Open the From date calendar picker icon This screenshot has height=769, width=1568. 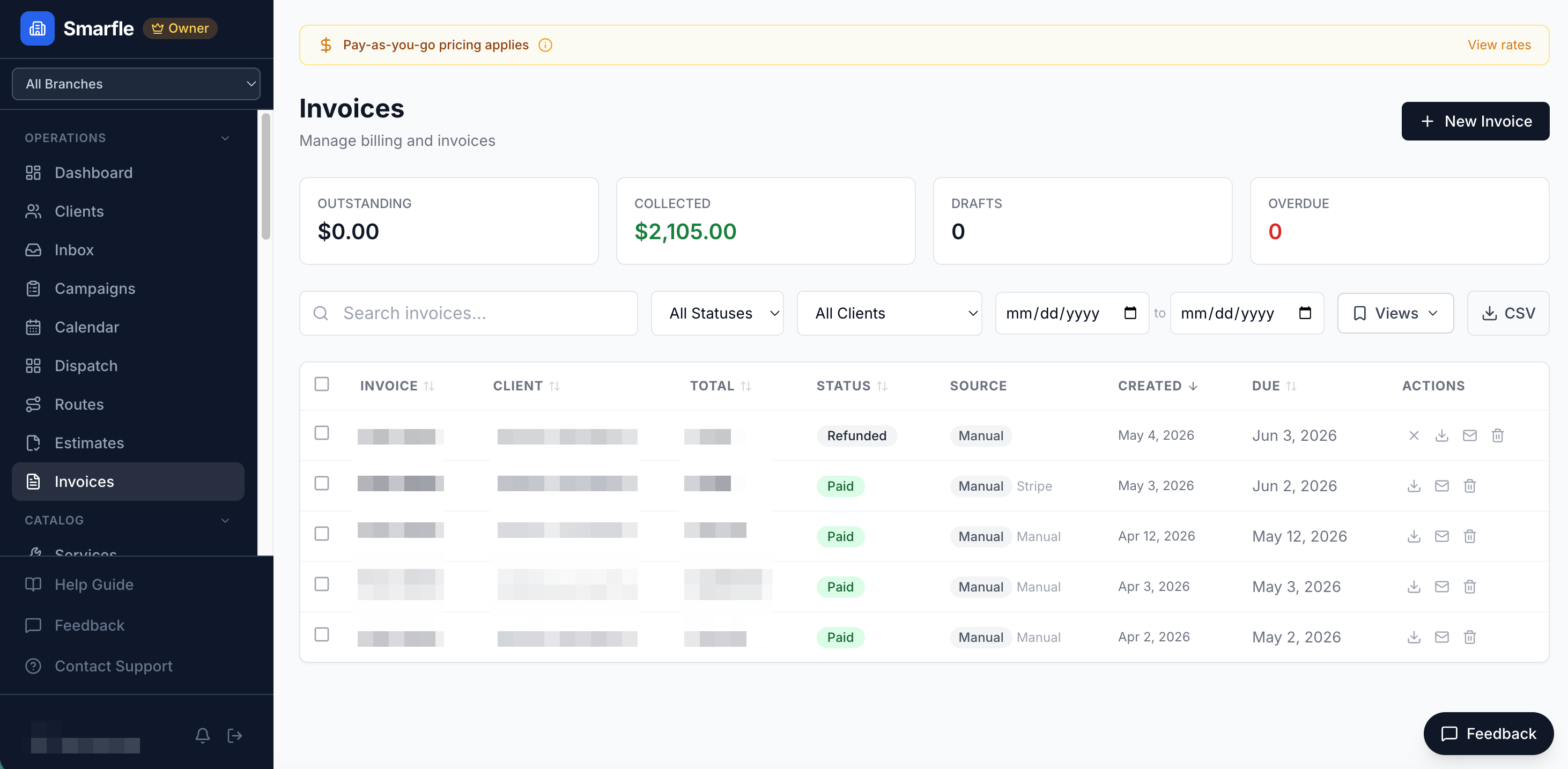click(x=1130, y=313)
